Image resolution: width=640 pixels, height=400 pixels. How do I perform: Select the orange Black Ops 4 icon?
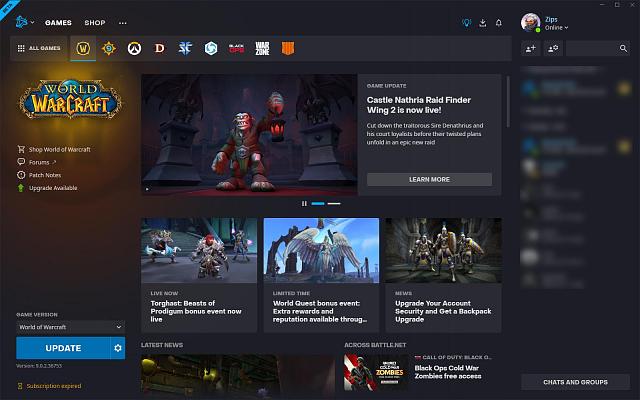click(x=288, y=48)
